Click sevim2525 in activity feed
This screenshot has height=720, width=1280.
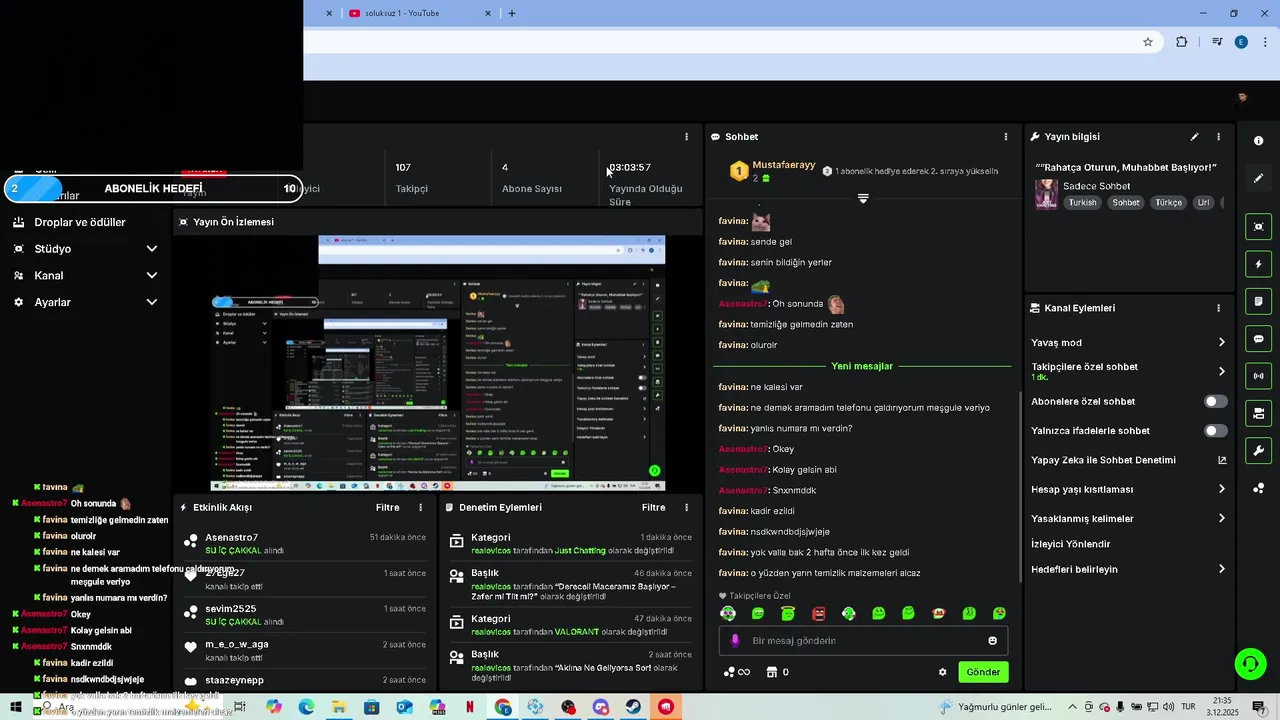coord(231,609)
